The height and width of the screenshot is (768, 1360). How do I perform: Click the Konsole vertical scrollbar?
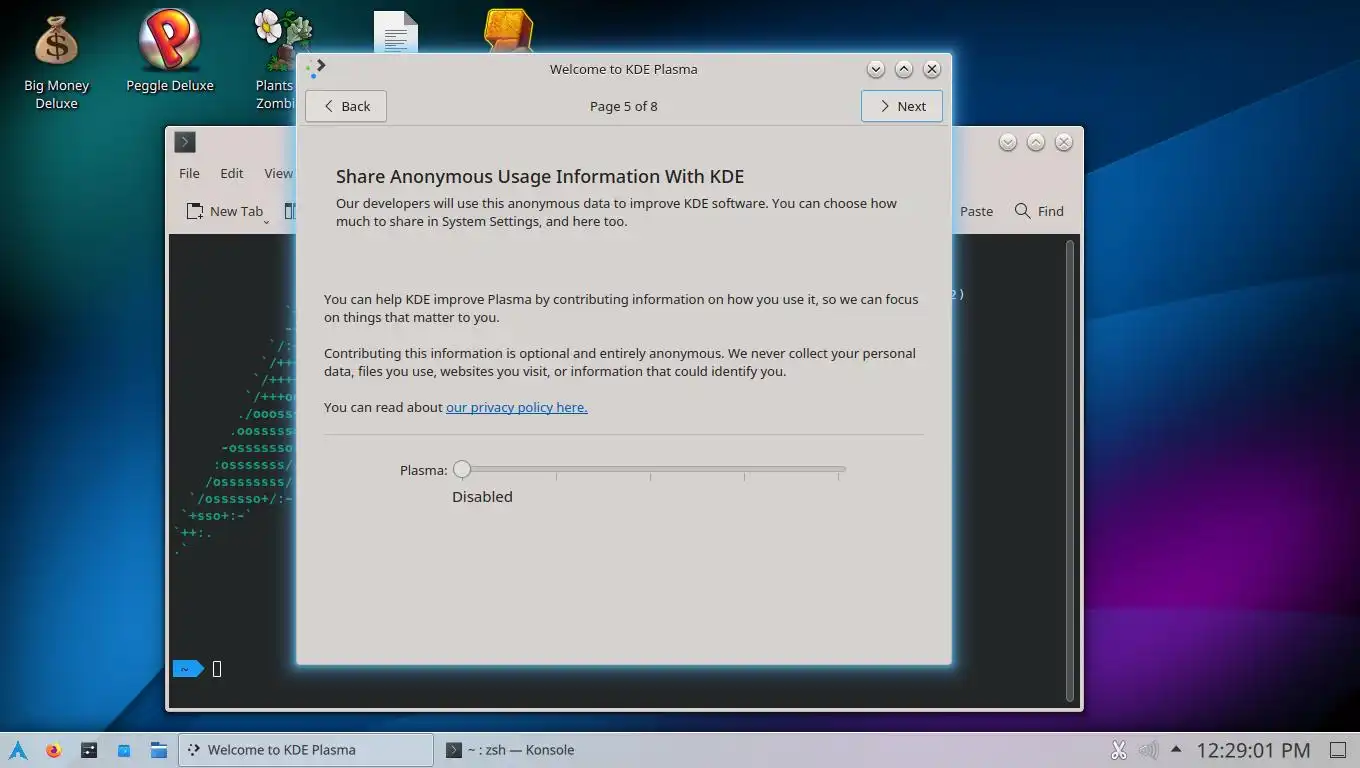(1071, 470)
